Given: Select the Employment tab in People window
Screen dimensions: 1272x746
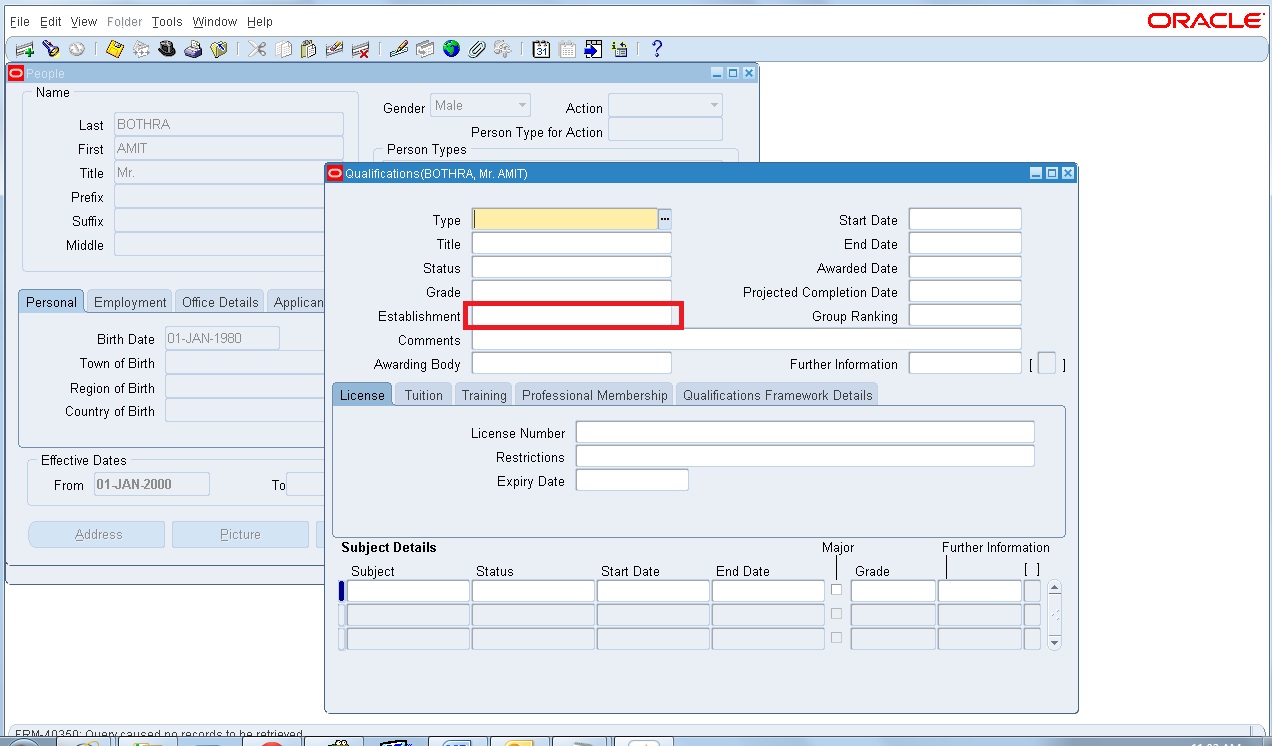Looking at the screenshot, I should [x=128, y=301].
